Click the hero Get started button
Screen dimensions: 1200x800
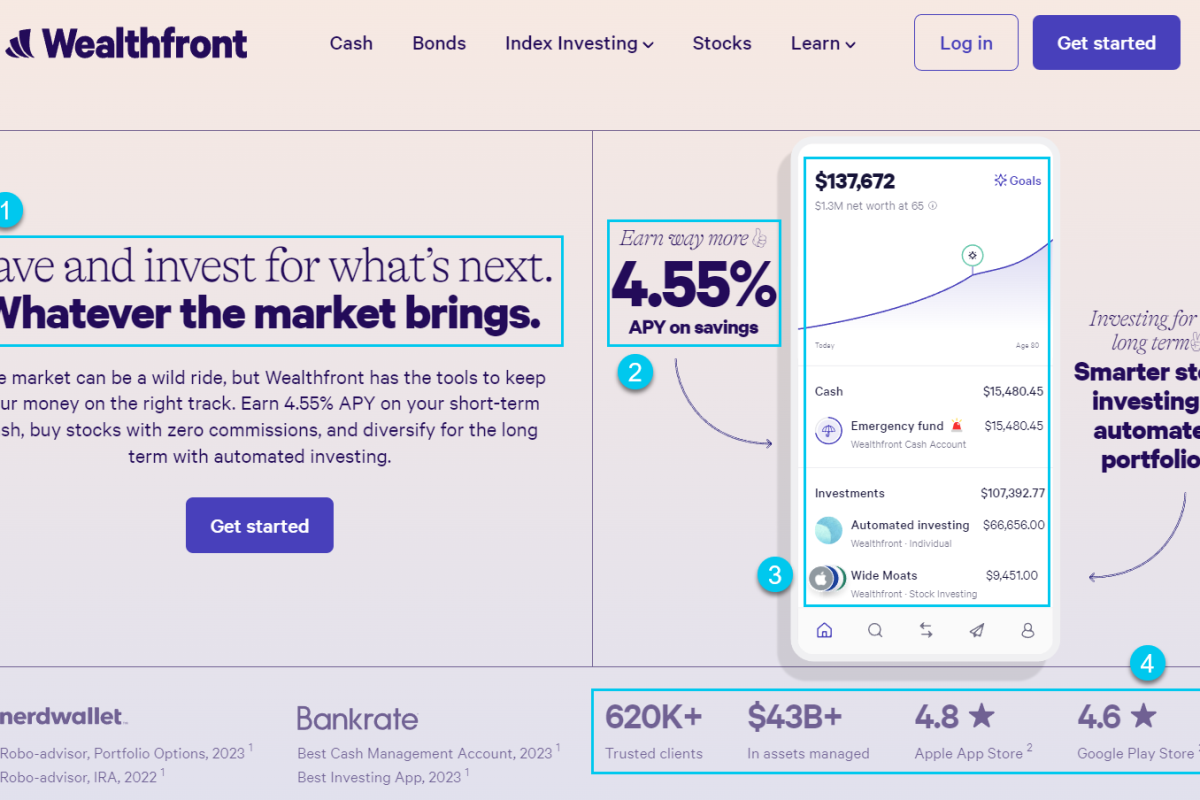click(x=259, y=525)
